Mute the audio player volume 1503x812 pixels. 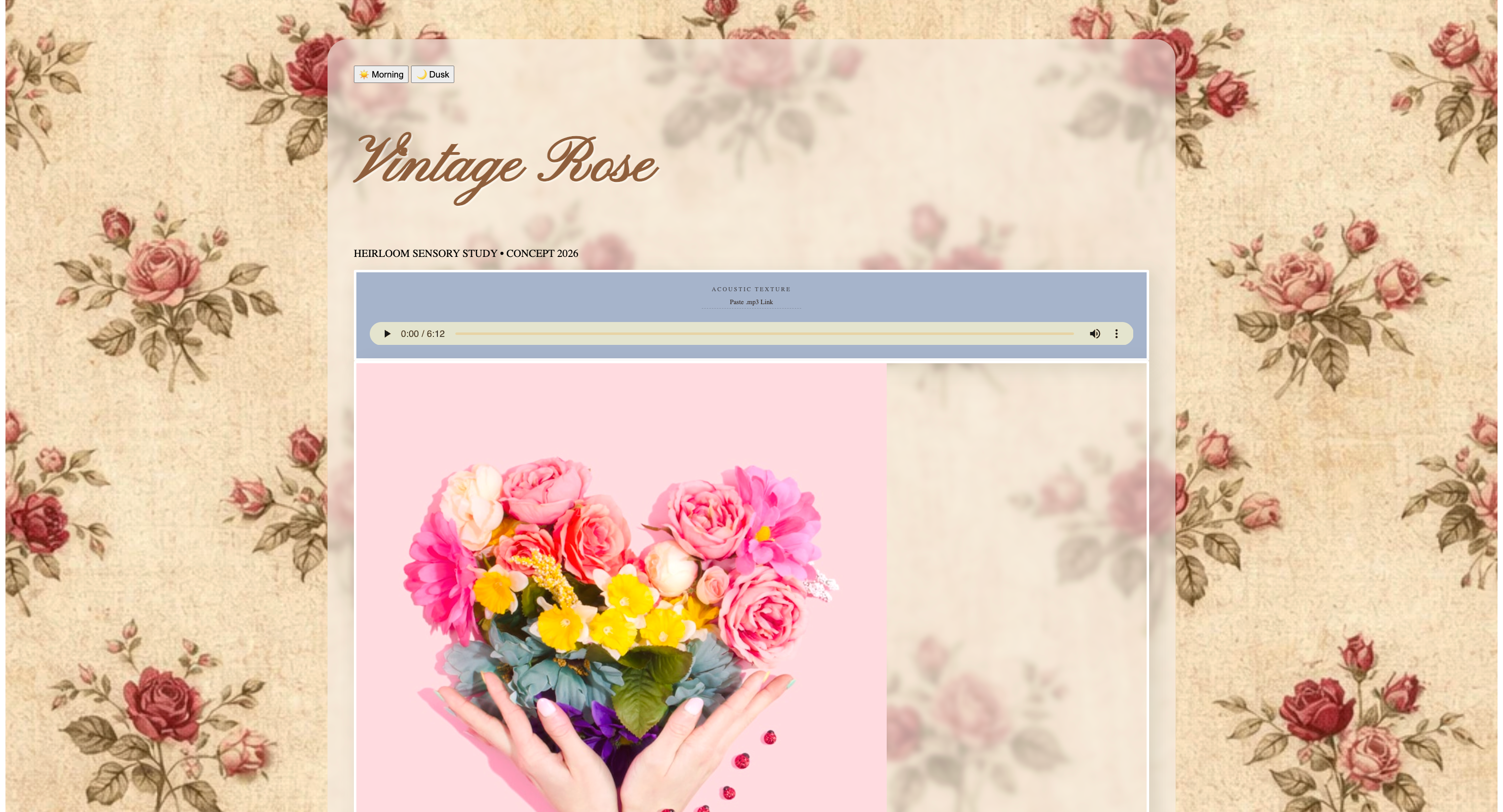click(x=1094, y=333)
